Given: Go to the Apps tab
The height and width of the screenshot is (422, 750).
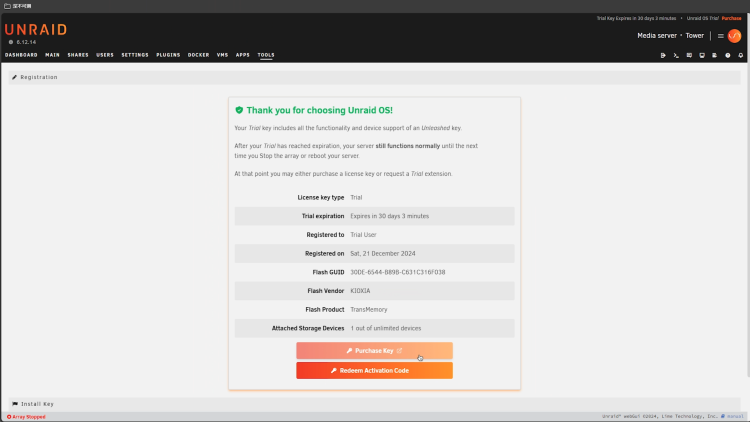Looking at the screenshot, I should pos(243,55).
